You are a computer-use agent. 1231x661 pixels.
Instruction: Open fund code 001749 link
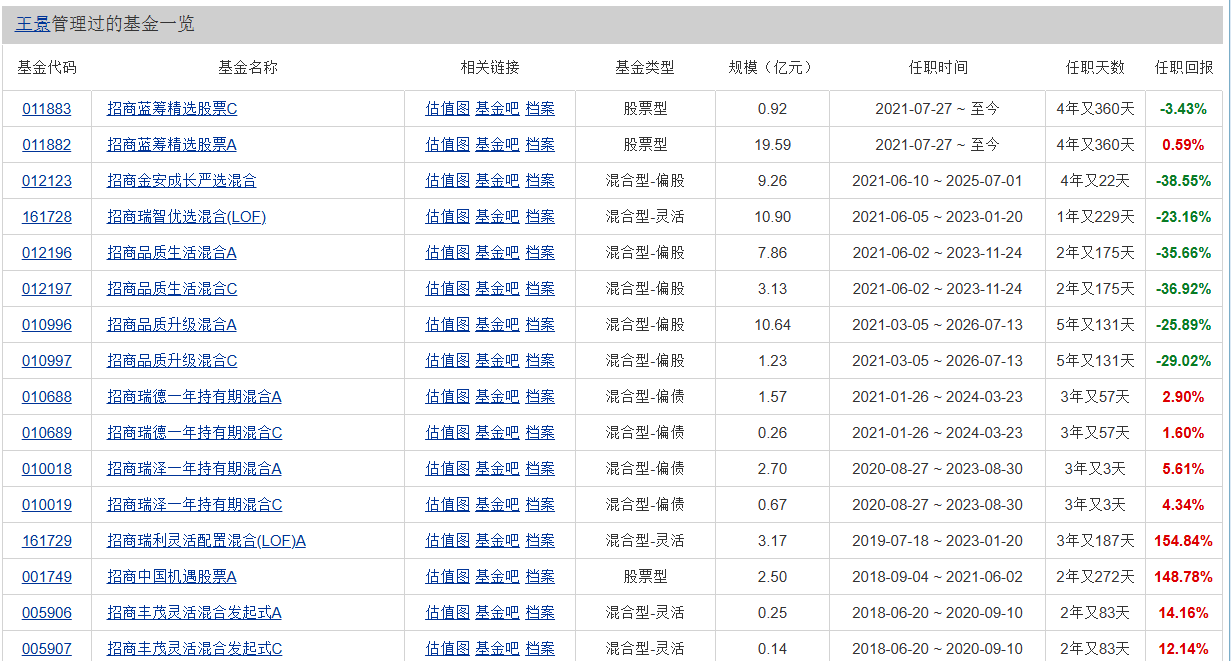47,577
